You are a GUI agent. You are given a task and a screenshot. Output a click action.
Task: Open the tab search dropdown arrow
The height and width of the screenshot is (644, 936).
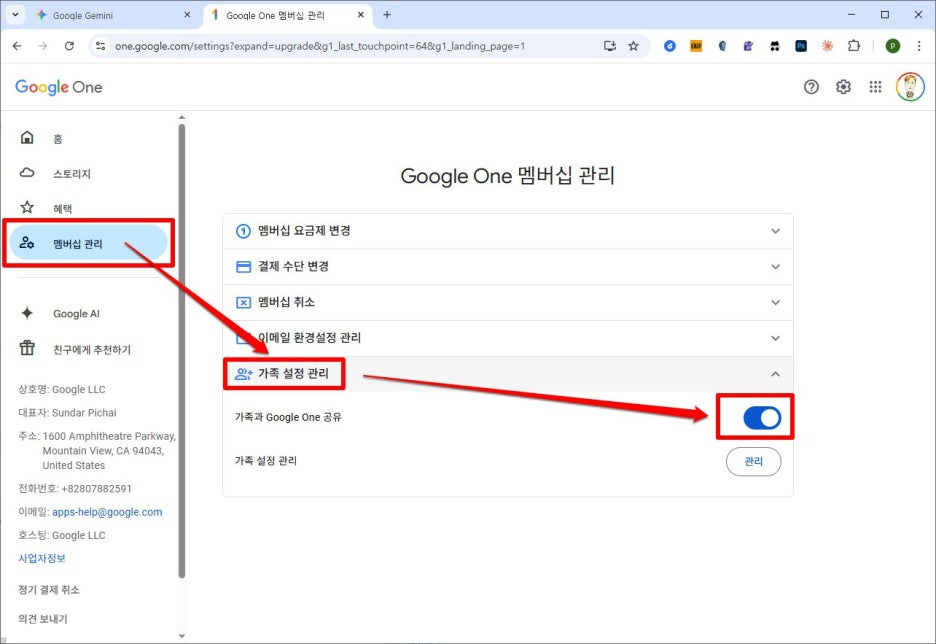[15, 15]
